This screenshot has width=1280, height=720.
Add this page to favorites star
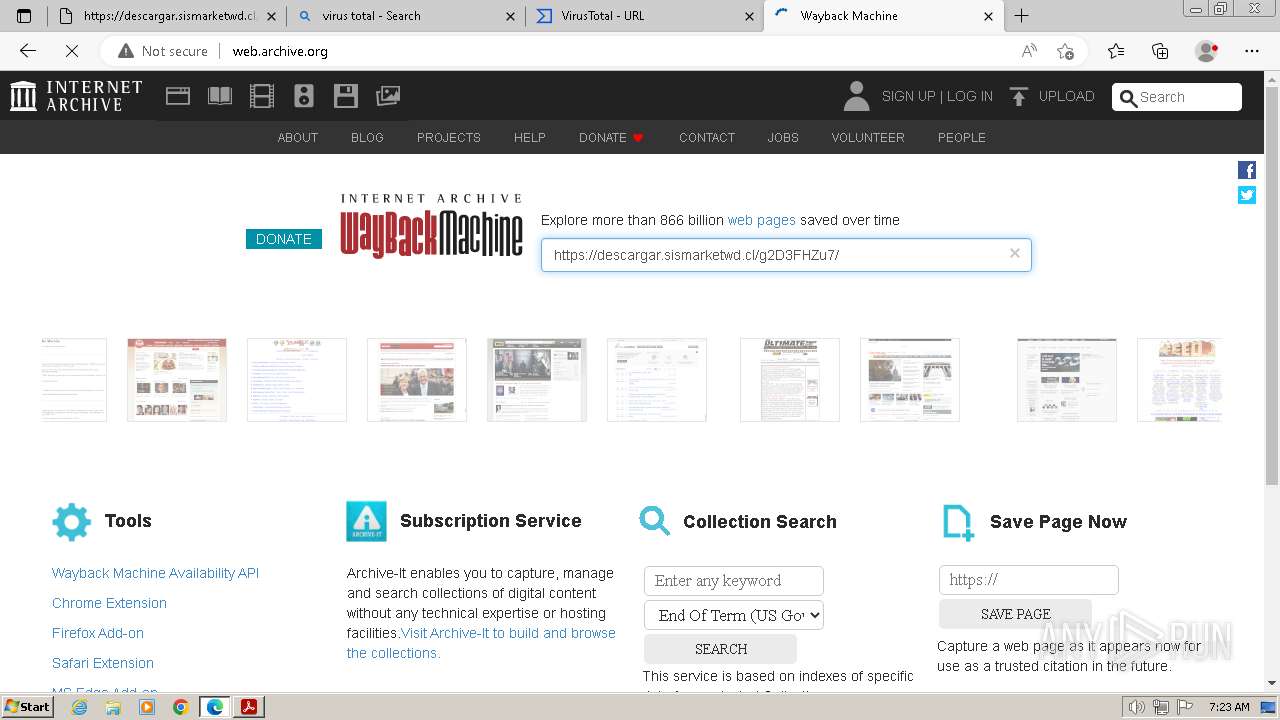(x=1065, y=51)
